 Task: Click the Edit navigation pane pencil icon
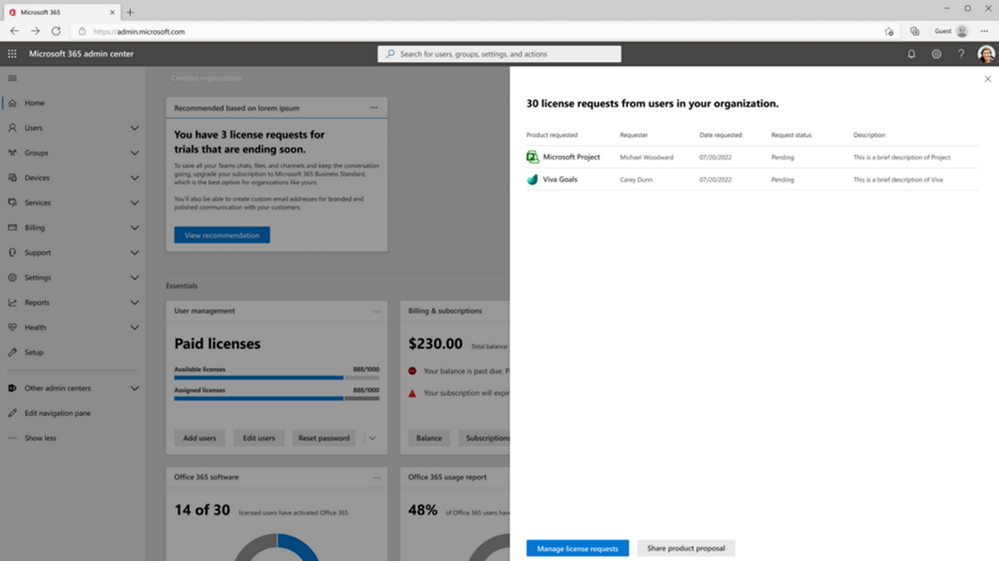coord(12,413)
